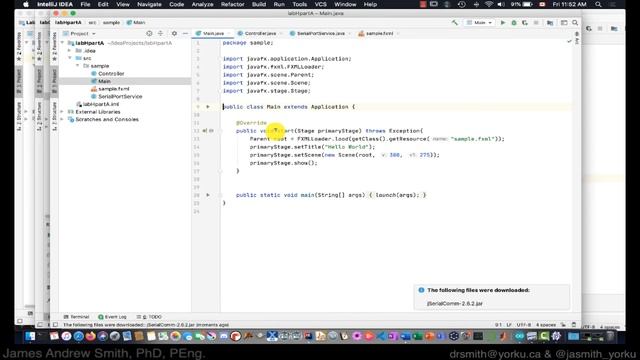640x360 pixels.
Task: Click src breadcrumb in navigation bar
Action: click(93, 23)
